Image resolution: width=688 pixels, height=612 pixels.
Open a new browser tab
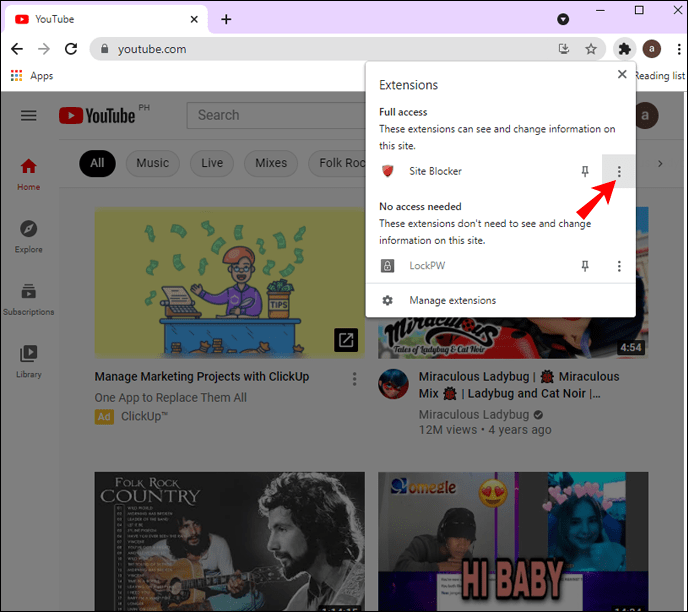coord(226,19)
